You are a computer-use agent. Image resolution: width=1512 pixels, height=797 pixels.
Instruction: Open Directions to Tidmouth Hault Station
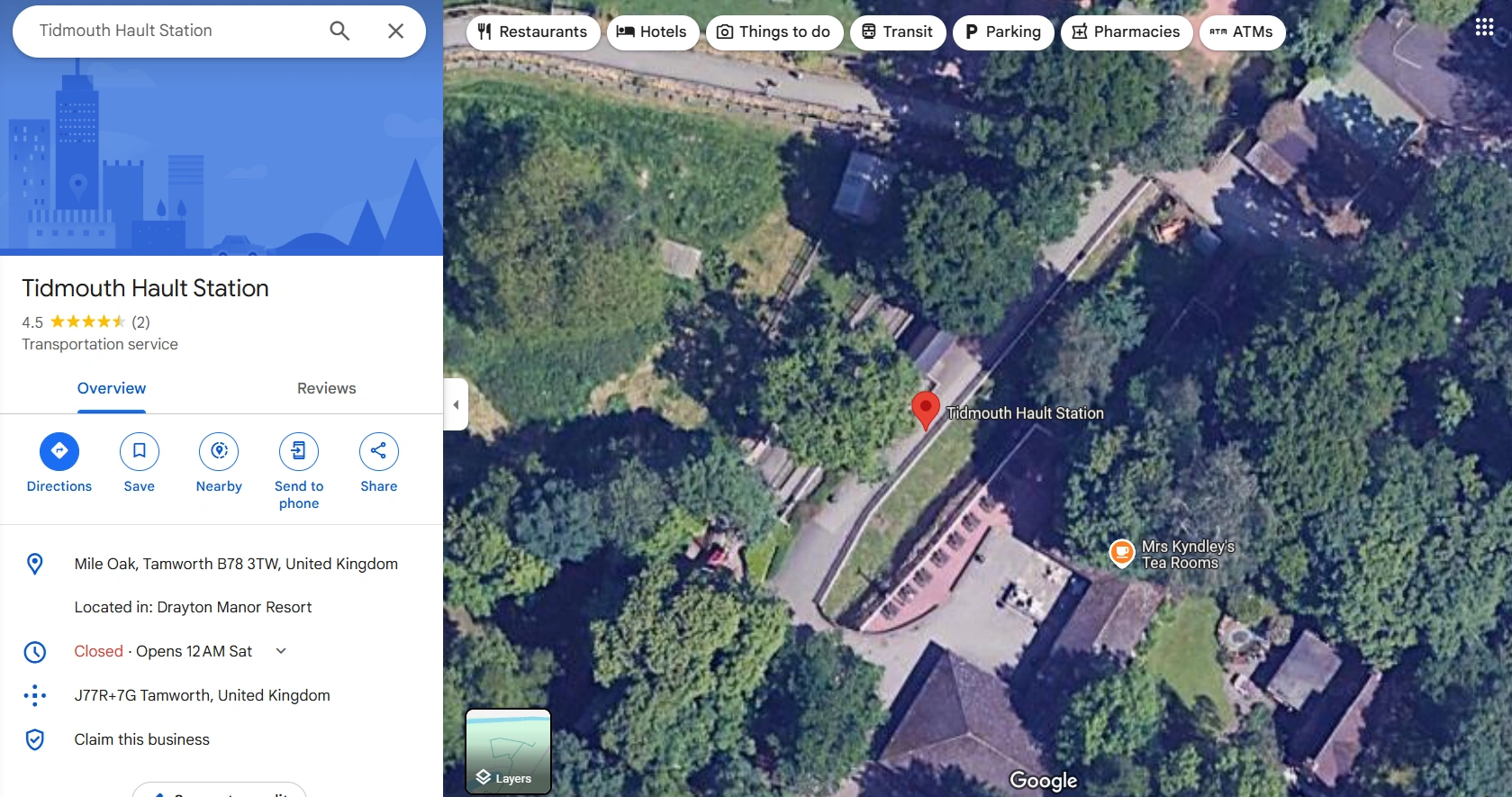coord(59,451)
